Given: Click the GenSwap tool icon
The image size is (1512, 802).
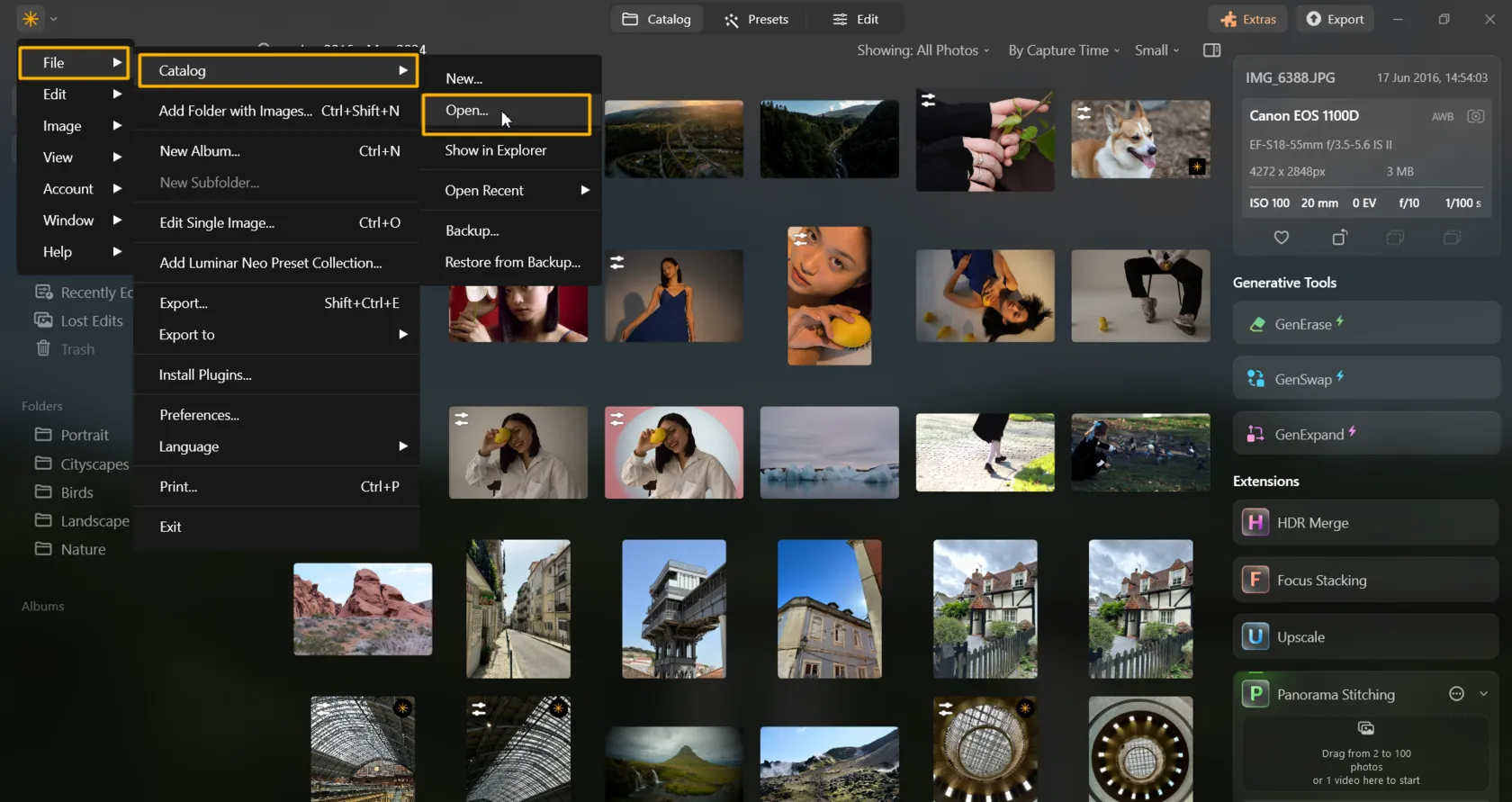Looking at the screenshot, I should [x=1255, y=379].
